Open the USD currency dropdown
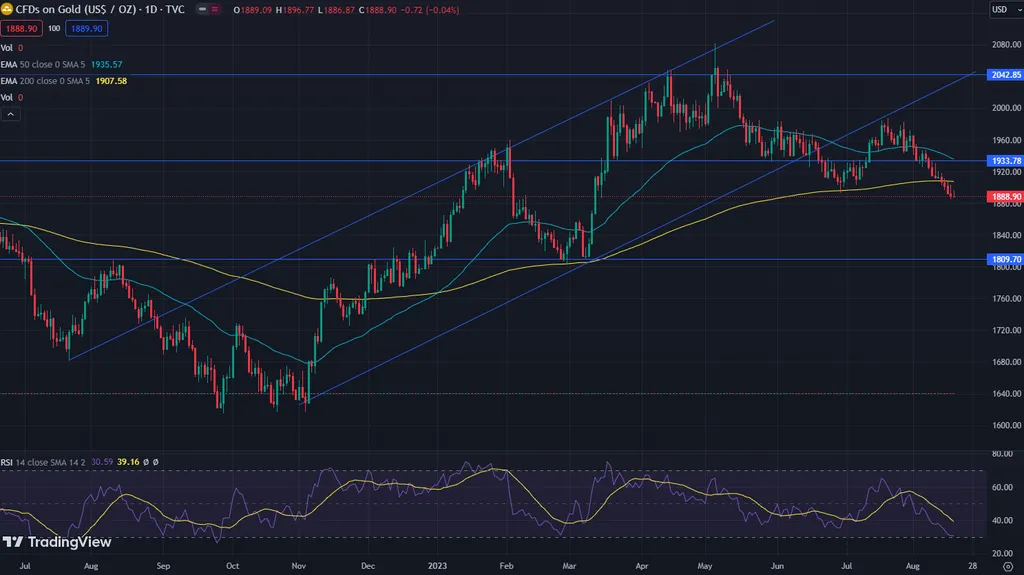Viewport: 1024px width, 575px height. point(1002,10)
